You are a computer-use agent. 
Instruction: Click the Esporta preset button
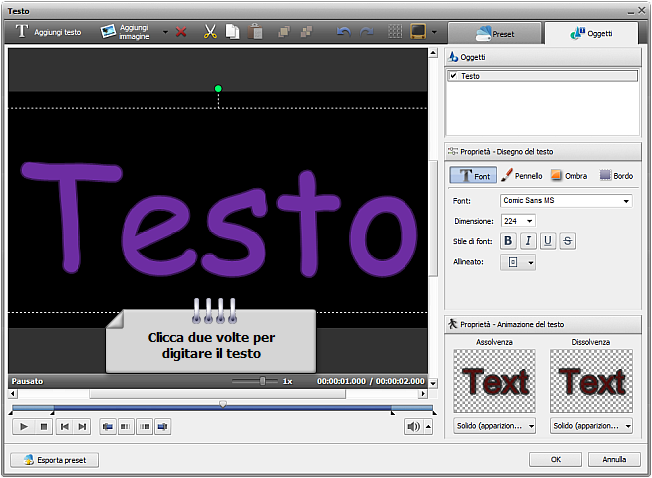[55, 460]
